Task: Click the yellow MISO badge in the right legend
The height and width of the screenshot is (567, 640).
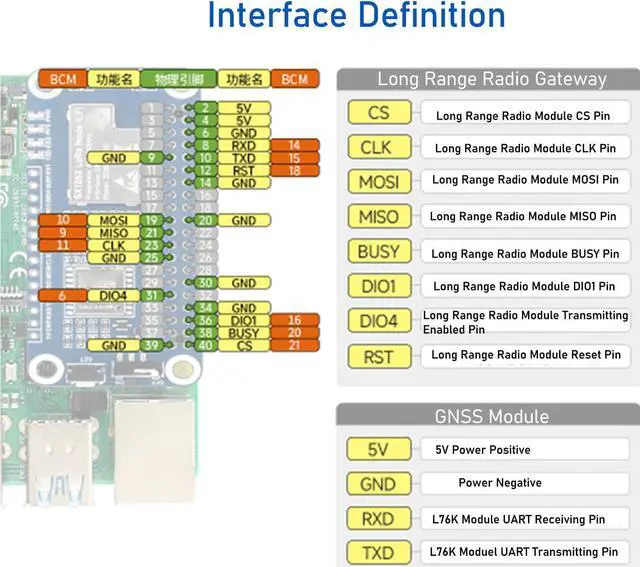Action: tap(378, 216)
